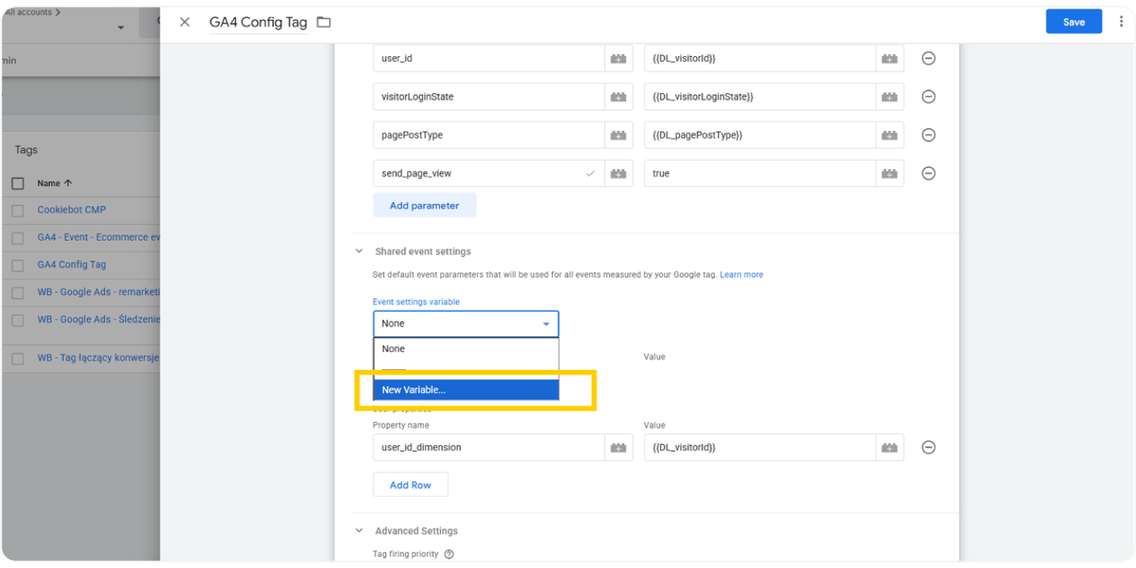Click variable picker icon beside user_id name field
The width and height of the screenshot is (1136, 568).
[x=619, y=59]
